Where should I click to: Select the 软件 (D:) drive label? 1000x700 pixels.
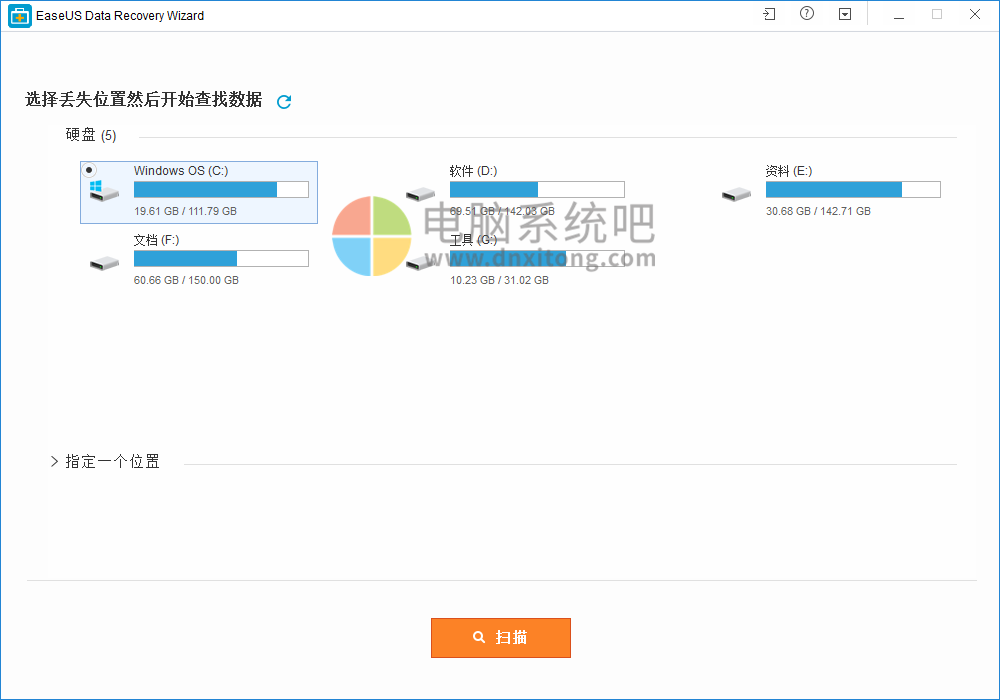[x=473, y=171]
